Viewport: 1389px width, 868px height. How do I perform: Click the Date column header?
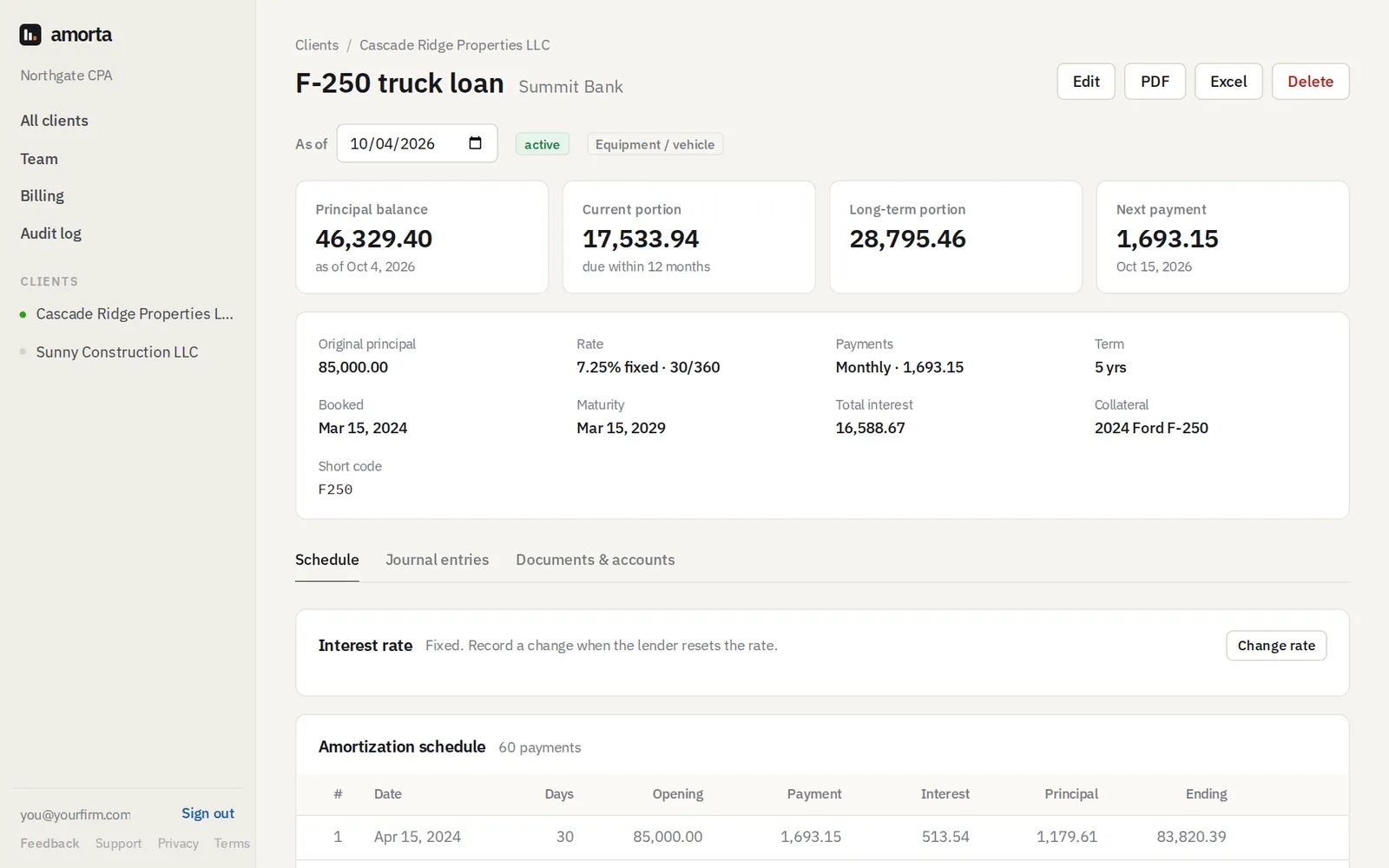pos(388,794)
